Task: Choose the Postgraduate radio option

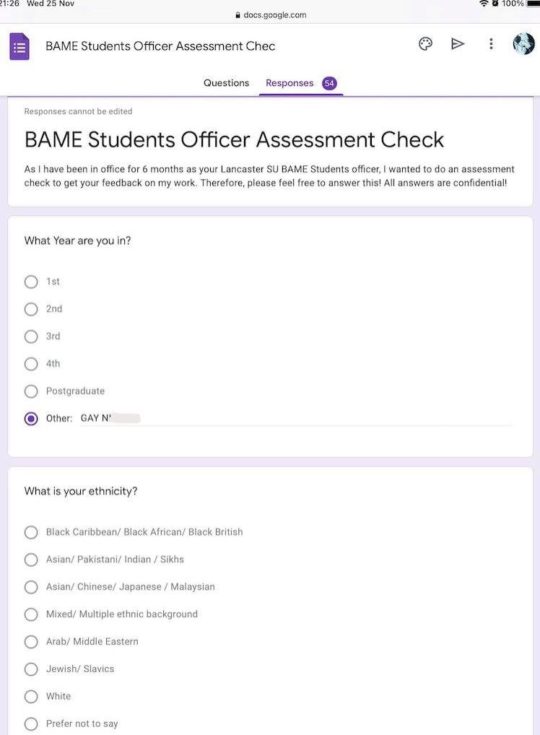Action: [31, 391]
